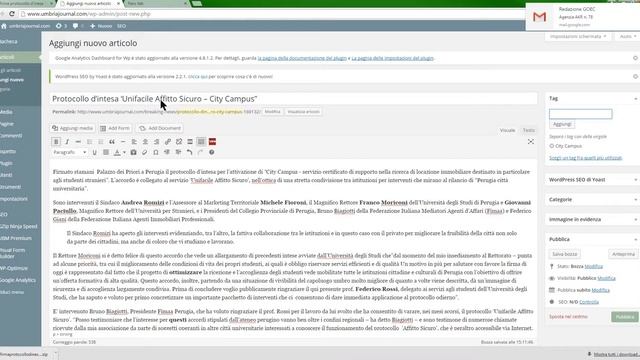Switch to the Testo editor tab
This screenshot has height=360, width=640.
pos(529,130)
